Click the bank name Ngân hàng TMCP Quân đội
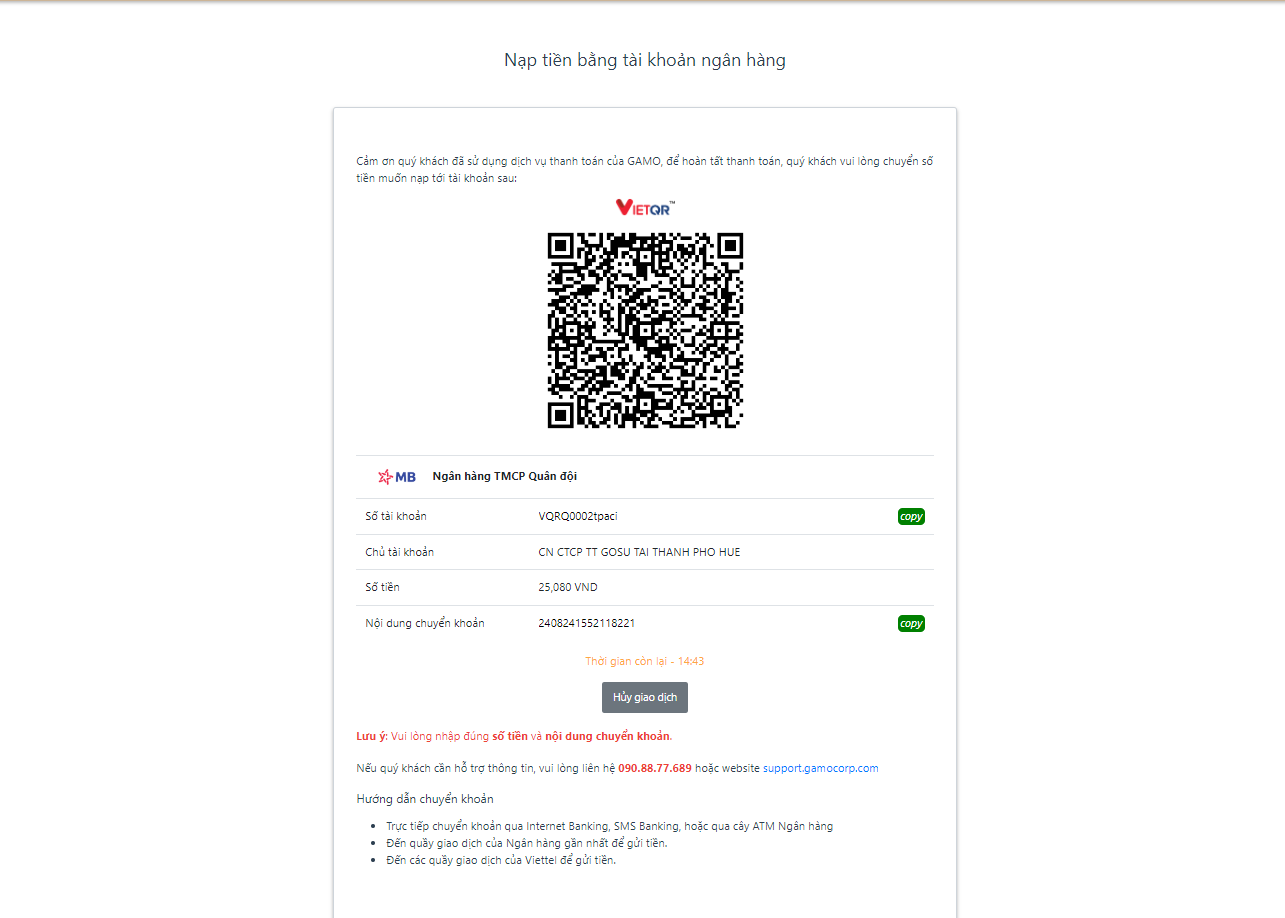1285x918 pixels. pos(505,476)
